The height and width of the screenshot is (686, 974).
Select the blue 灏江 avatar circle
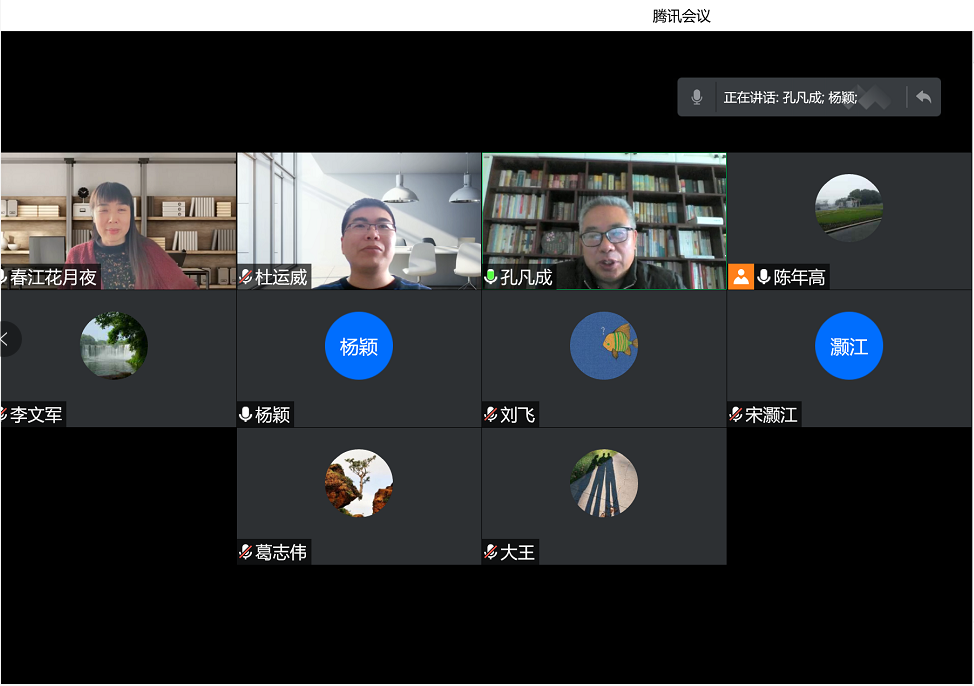pyautogui.click(x=849, y=346)
